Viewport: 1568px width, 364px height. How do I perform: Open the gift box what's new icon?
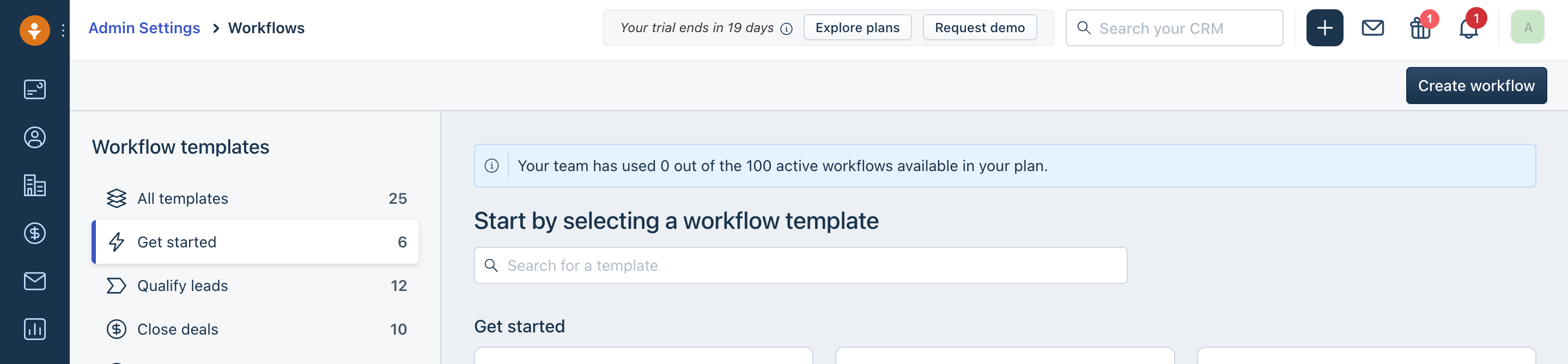(x=1421, y=28)
